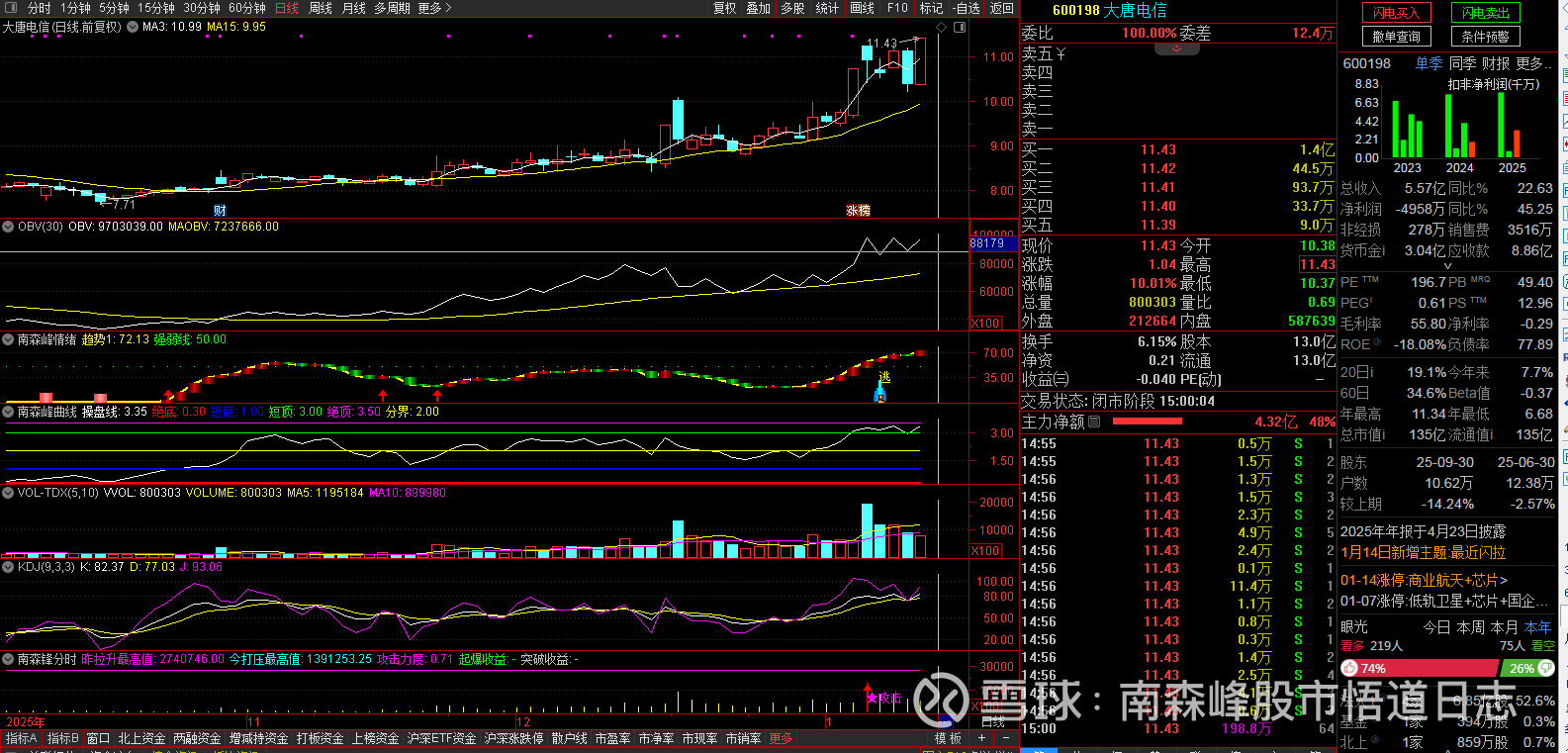Open the 南森峰情绪 indicator dropdown arrow
The image size is (1568, 753).
9,339
